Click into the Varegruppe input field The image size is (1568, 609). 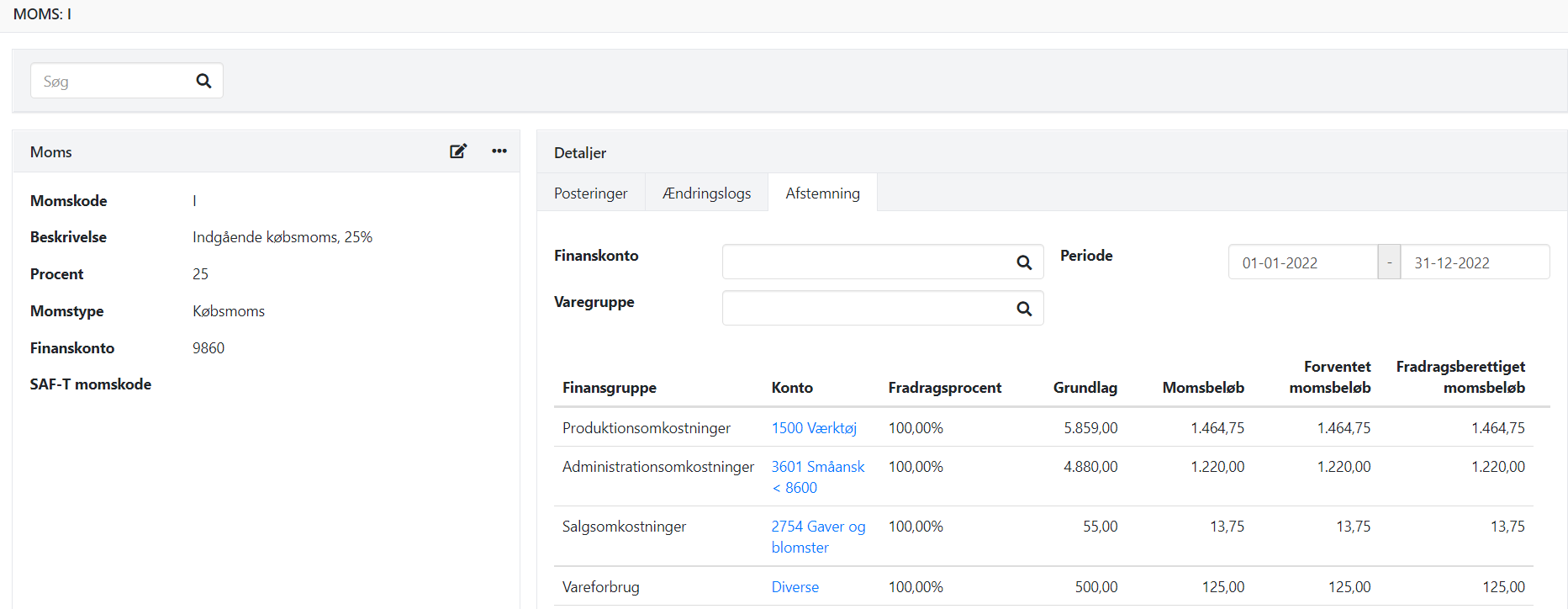(866, 309)
